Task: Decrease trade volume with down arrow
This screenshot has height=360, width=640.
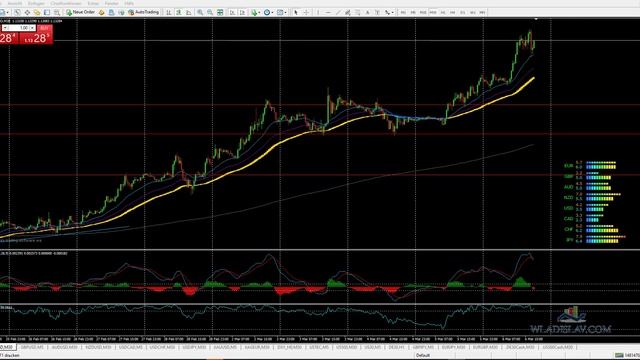Action: (x=5, y=28)
